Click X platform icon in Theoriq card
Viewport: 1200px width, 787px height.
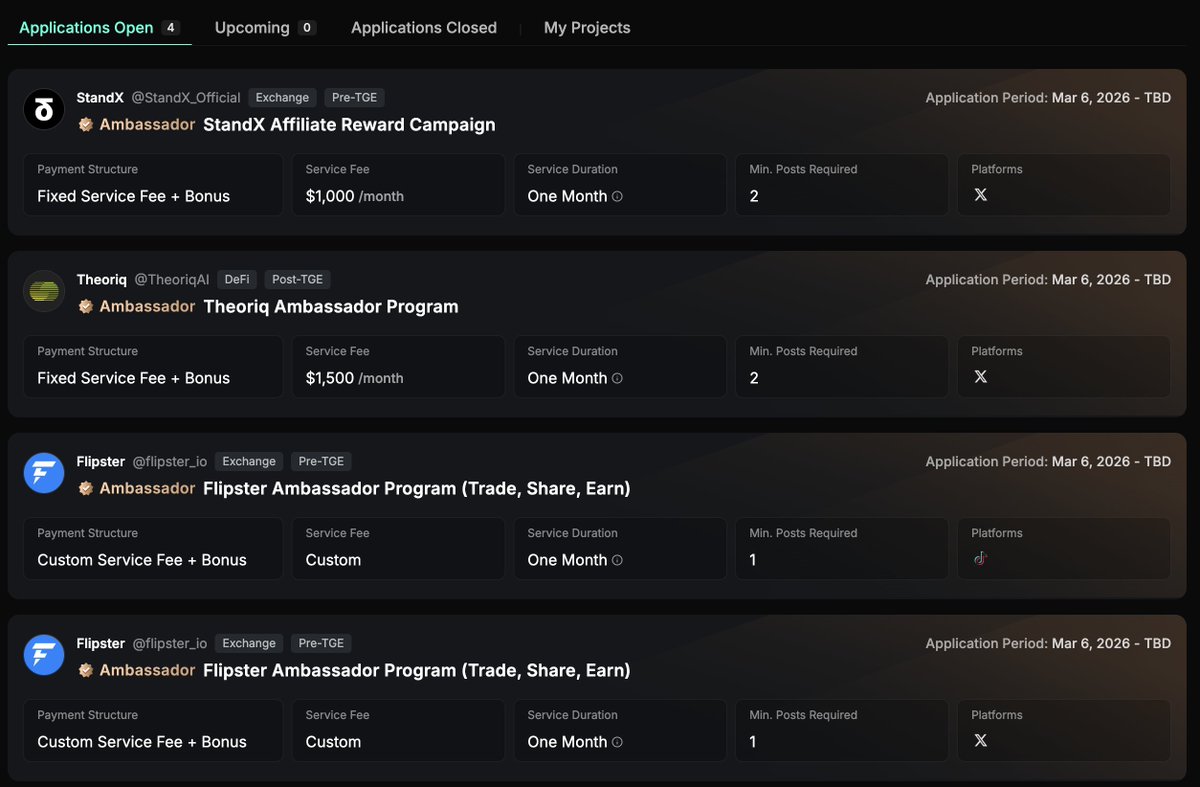click(x=980, y=377)
